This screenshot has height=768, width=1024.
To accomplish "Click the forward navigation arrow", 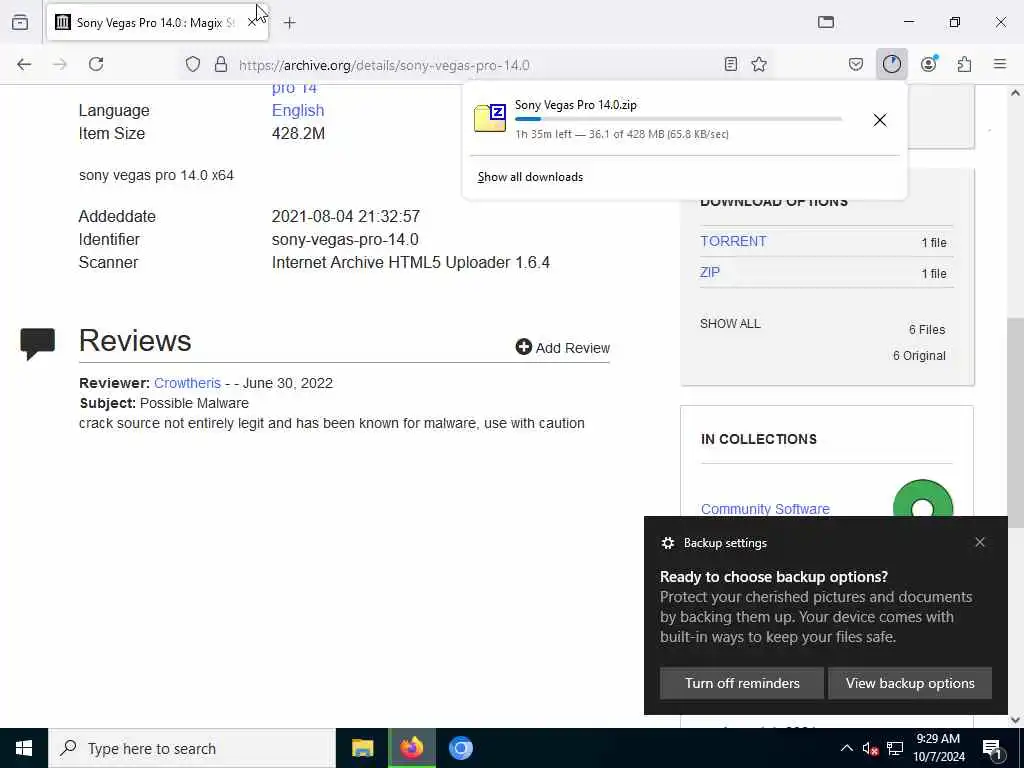I will coord(60,64).
